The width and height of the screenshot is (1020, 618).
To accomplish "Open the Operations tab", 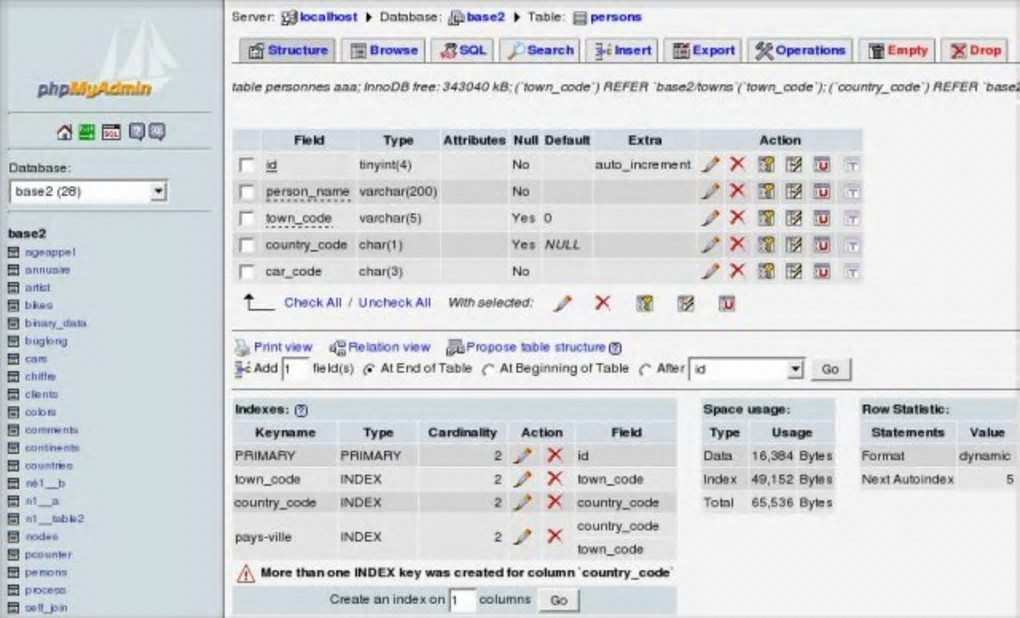I will [x=800, y=51].
